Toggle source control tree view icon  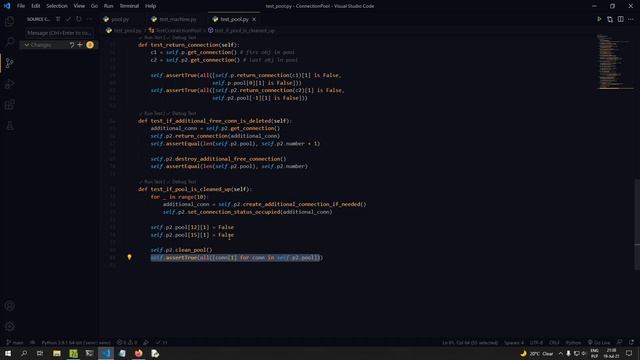point(58,19)
